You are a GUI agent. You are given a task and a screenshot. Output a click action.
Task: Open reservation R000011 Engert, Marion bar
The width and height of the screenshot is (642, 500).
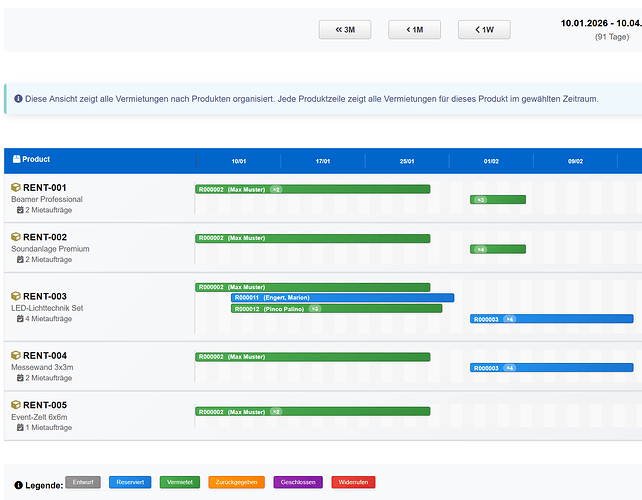(x=342, y=298)
